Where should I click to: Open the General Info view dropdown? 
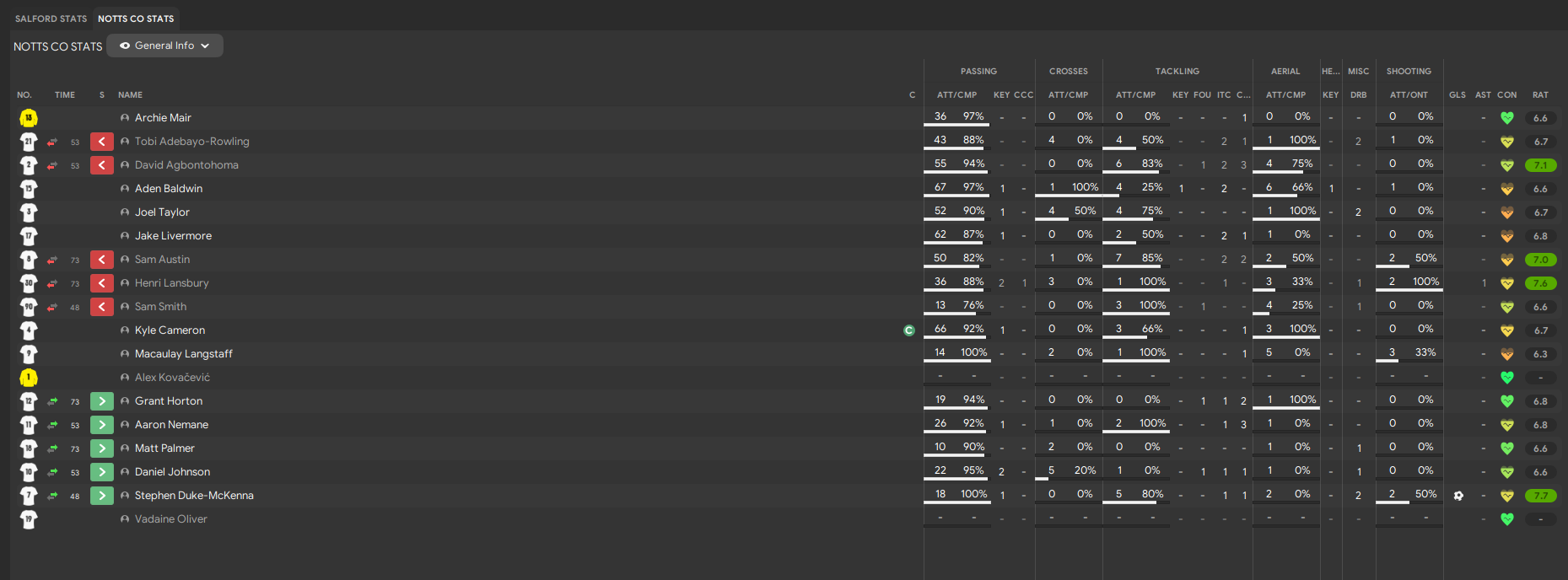(164, 46)
